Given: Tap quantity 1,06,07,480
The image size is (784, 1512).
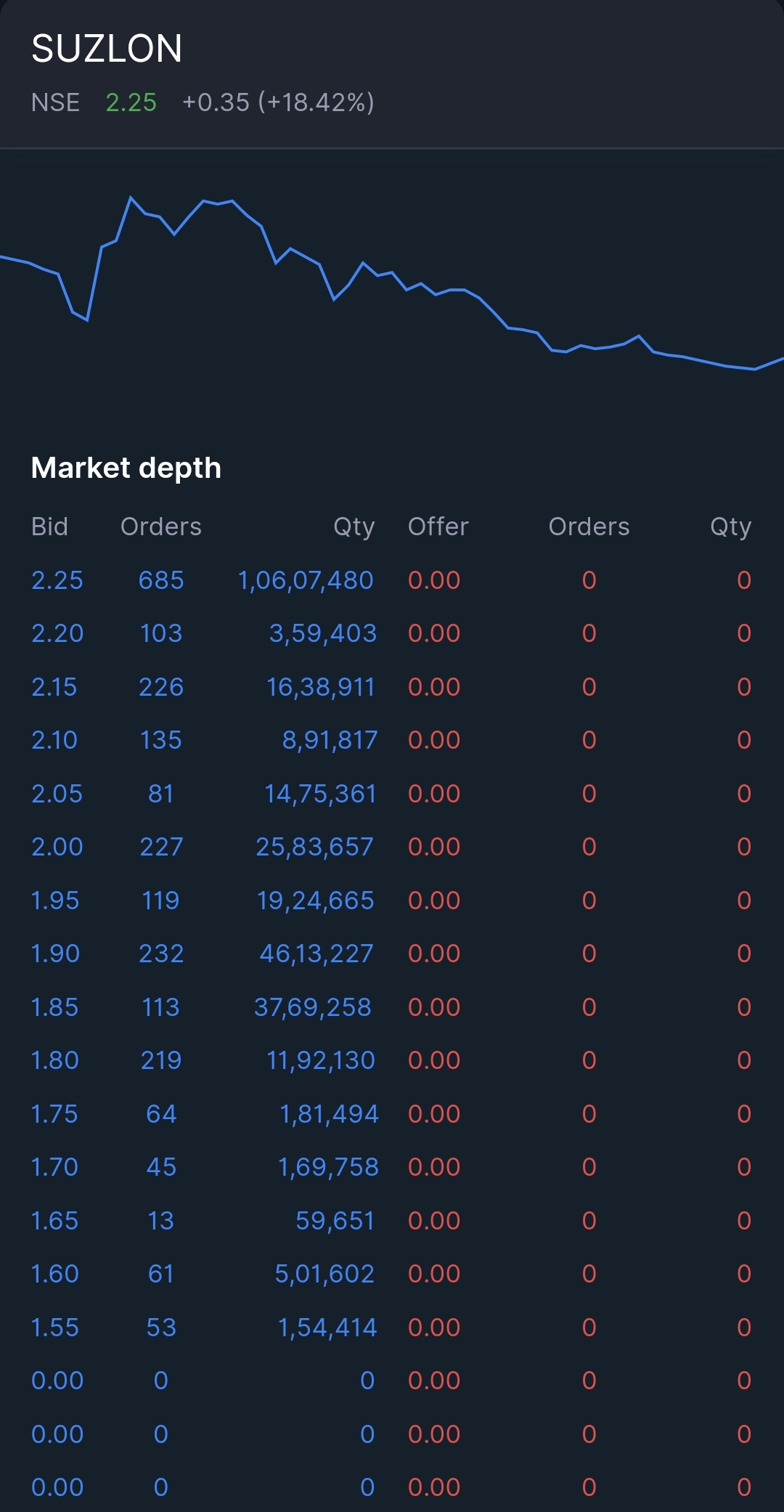Looking at the screenshot, I should (x=306, y=580).
